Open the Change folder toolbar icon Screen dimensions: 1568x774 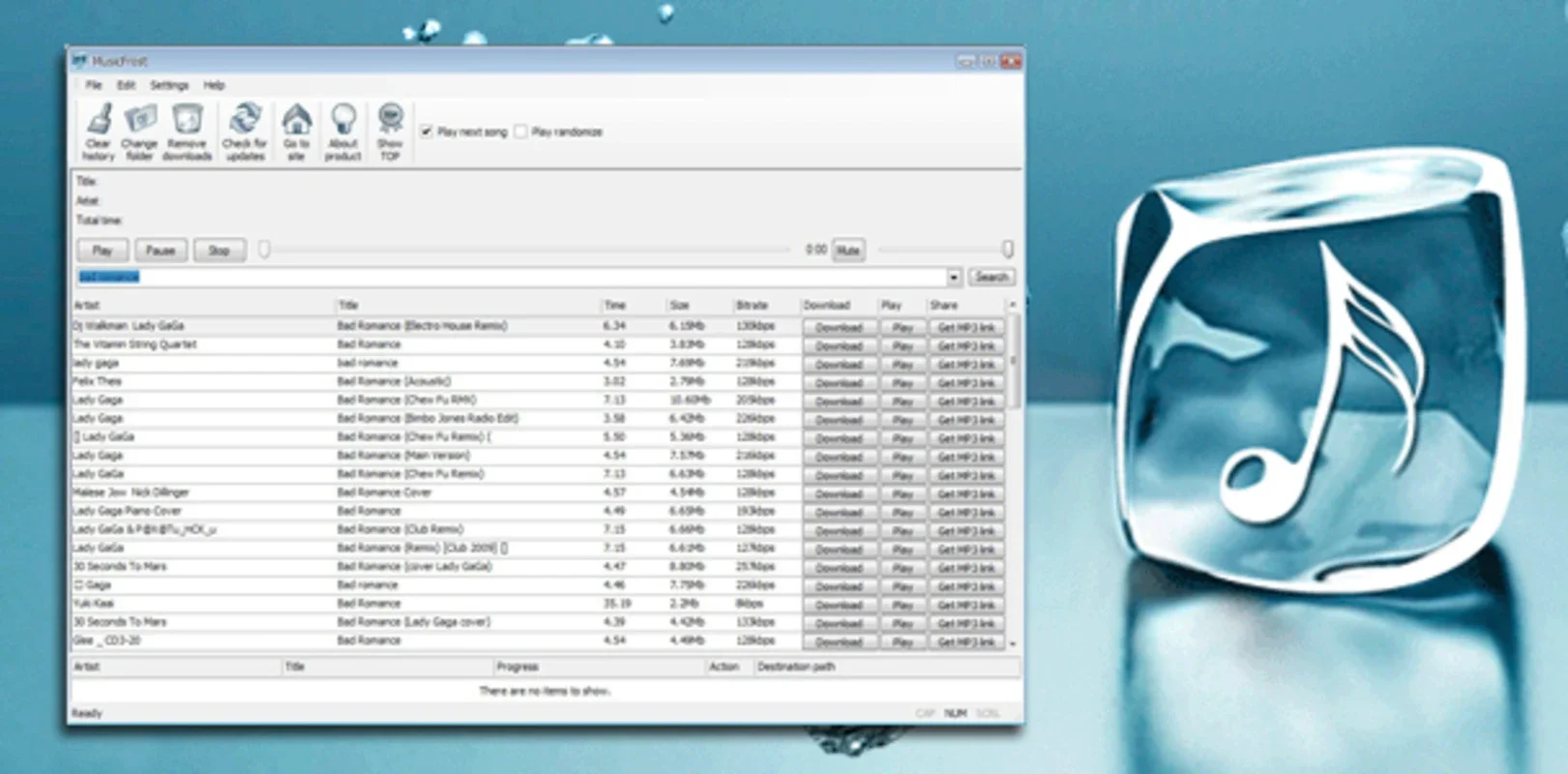(139, 121)
